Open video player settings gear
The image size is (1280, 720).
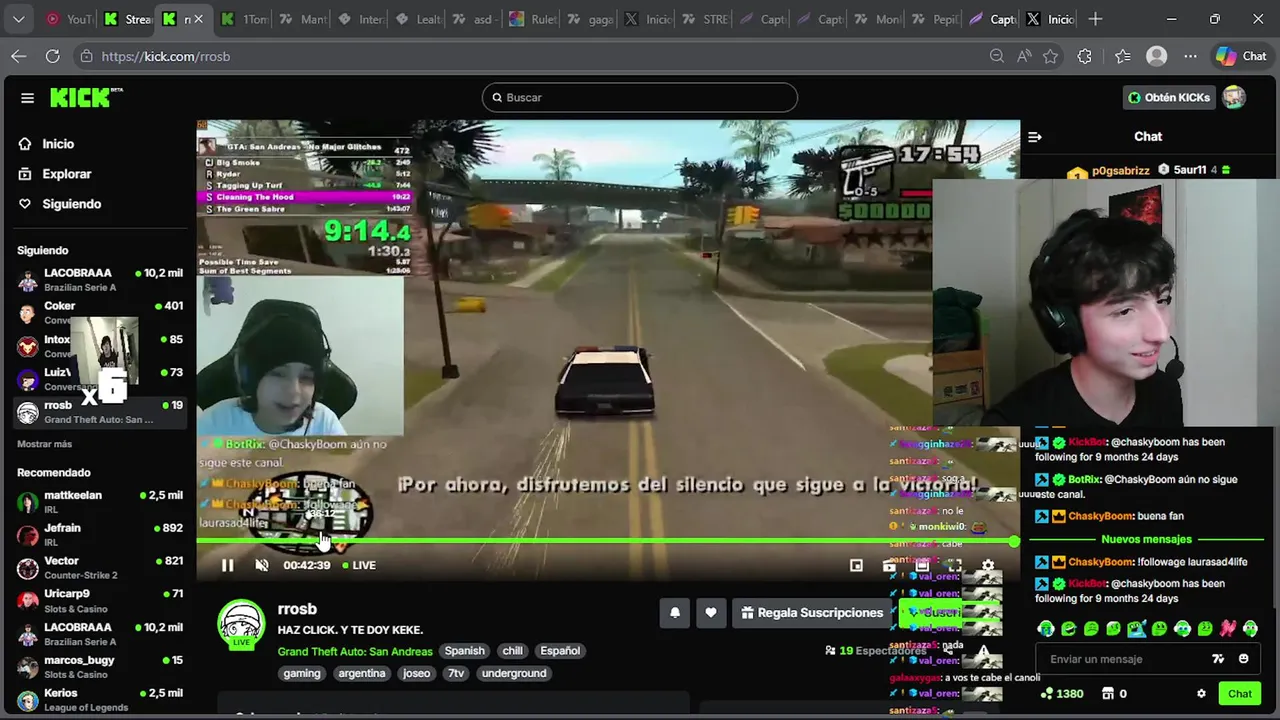[x=988, y=565]
